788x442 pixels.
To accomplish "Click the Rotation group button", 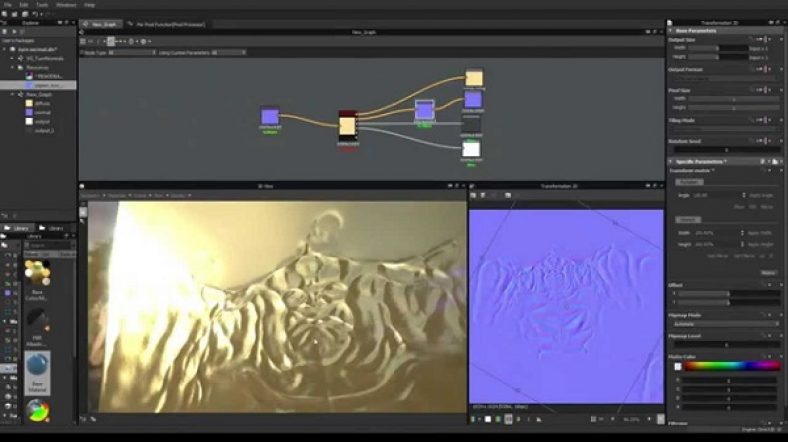I will click(x=688, y=182).
